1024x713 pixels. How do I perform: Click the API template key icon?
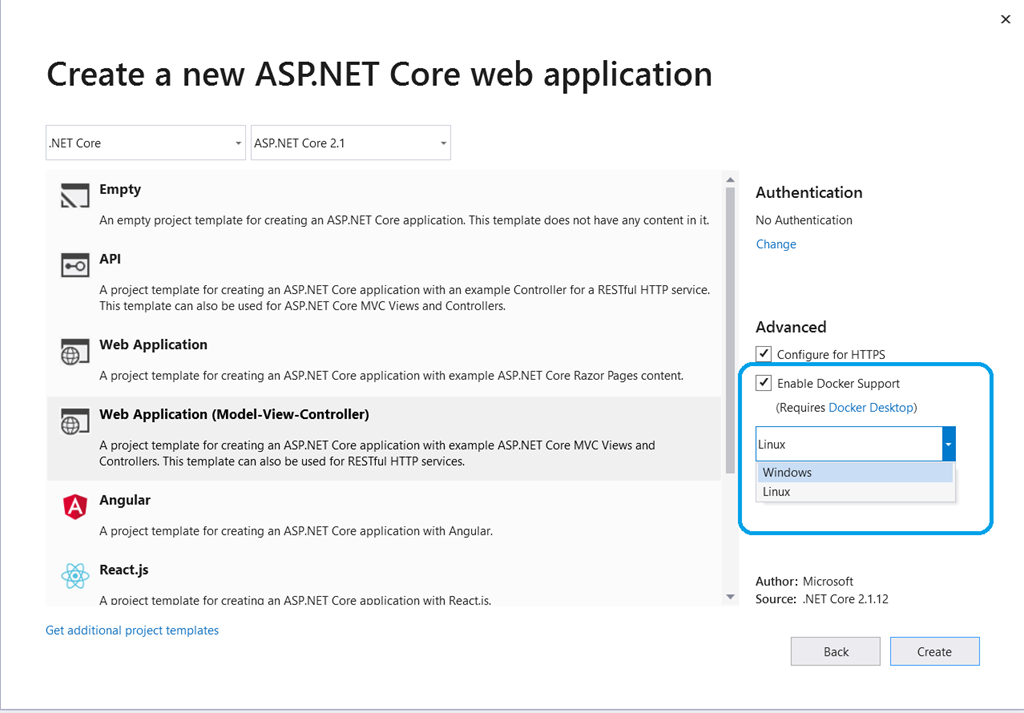pyautogui.click(x=75, y=265)
